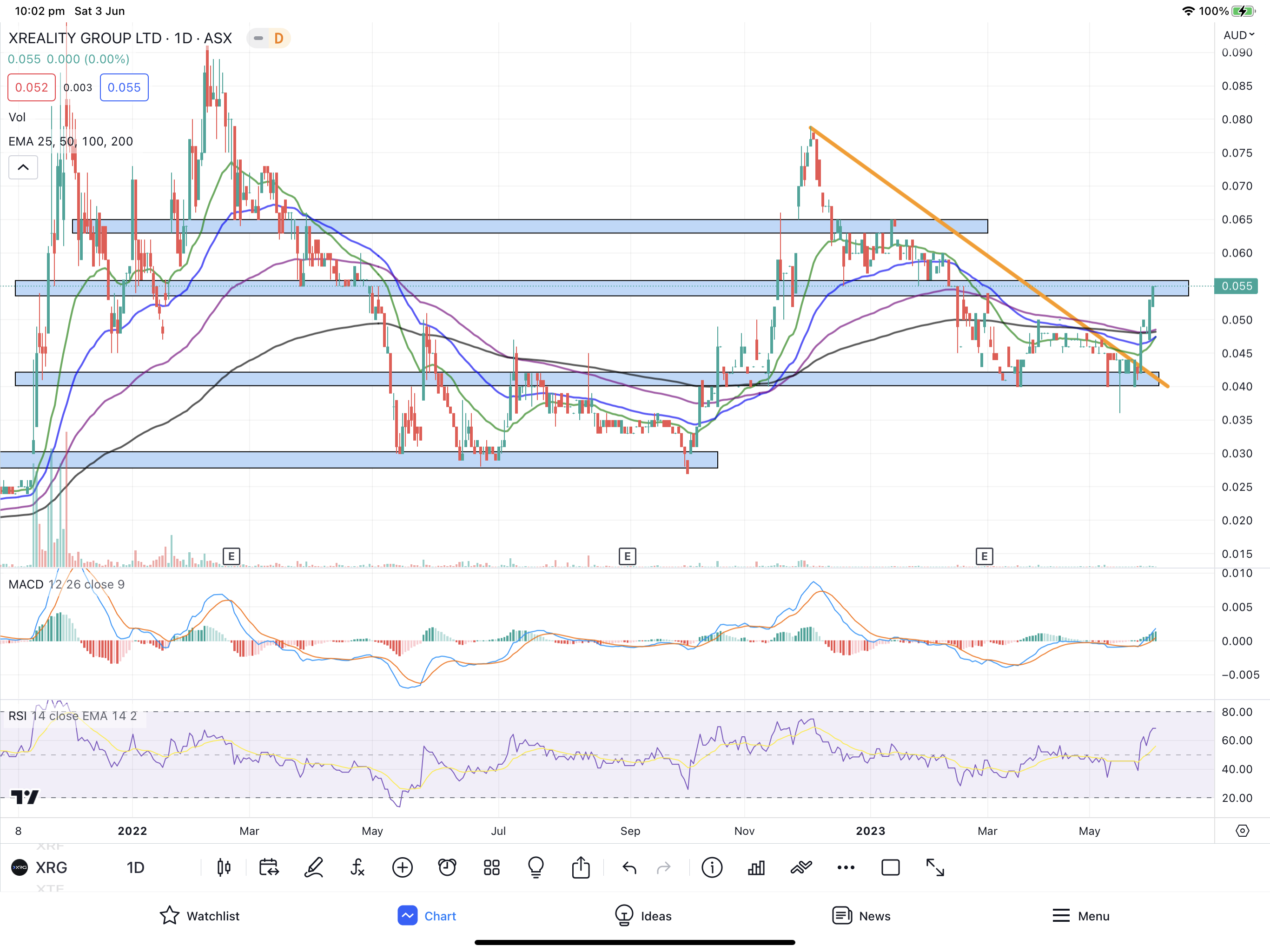Tap the TradingView logo watermark button
Viewport: 1270px width, 952px height.
click(25, 797)
